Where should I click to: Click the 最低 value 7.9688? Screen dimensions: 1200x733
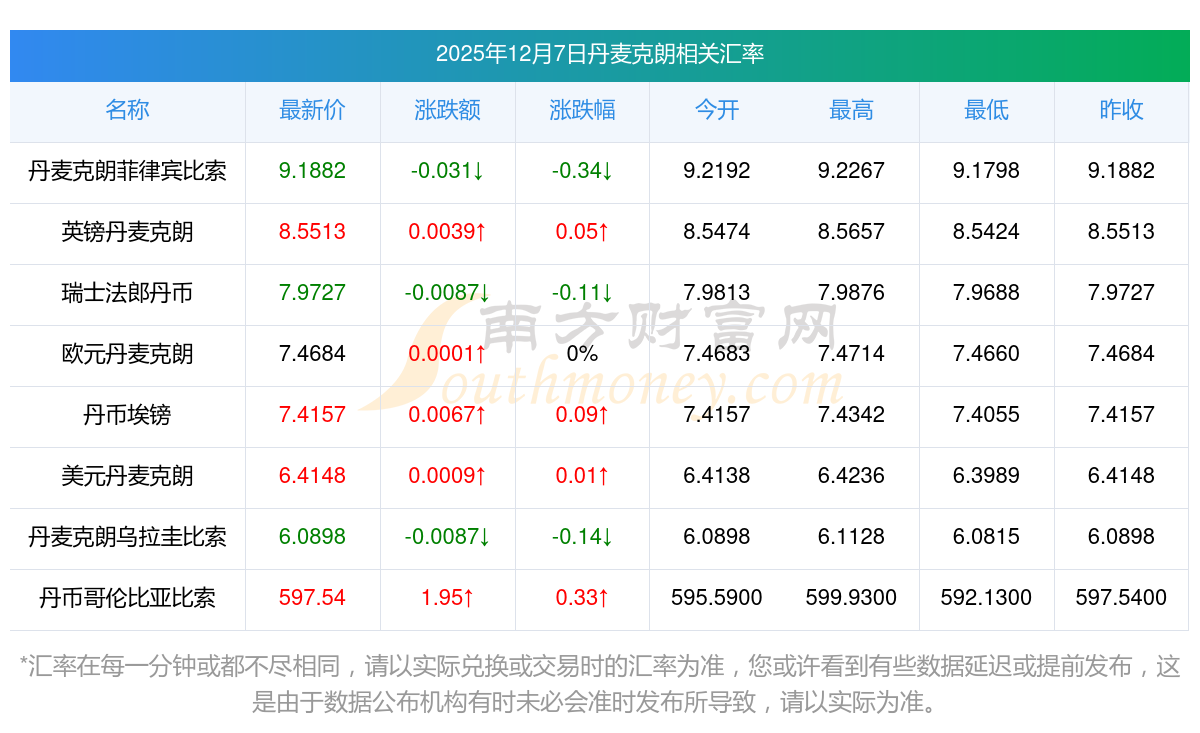click(986, 293)
